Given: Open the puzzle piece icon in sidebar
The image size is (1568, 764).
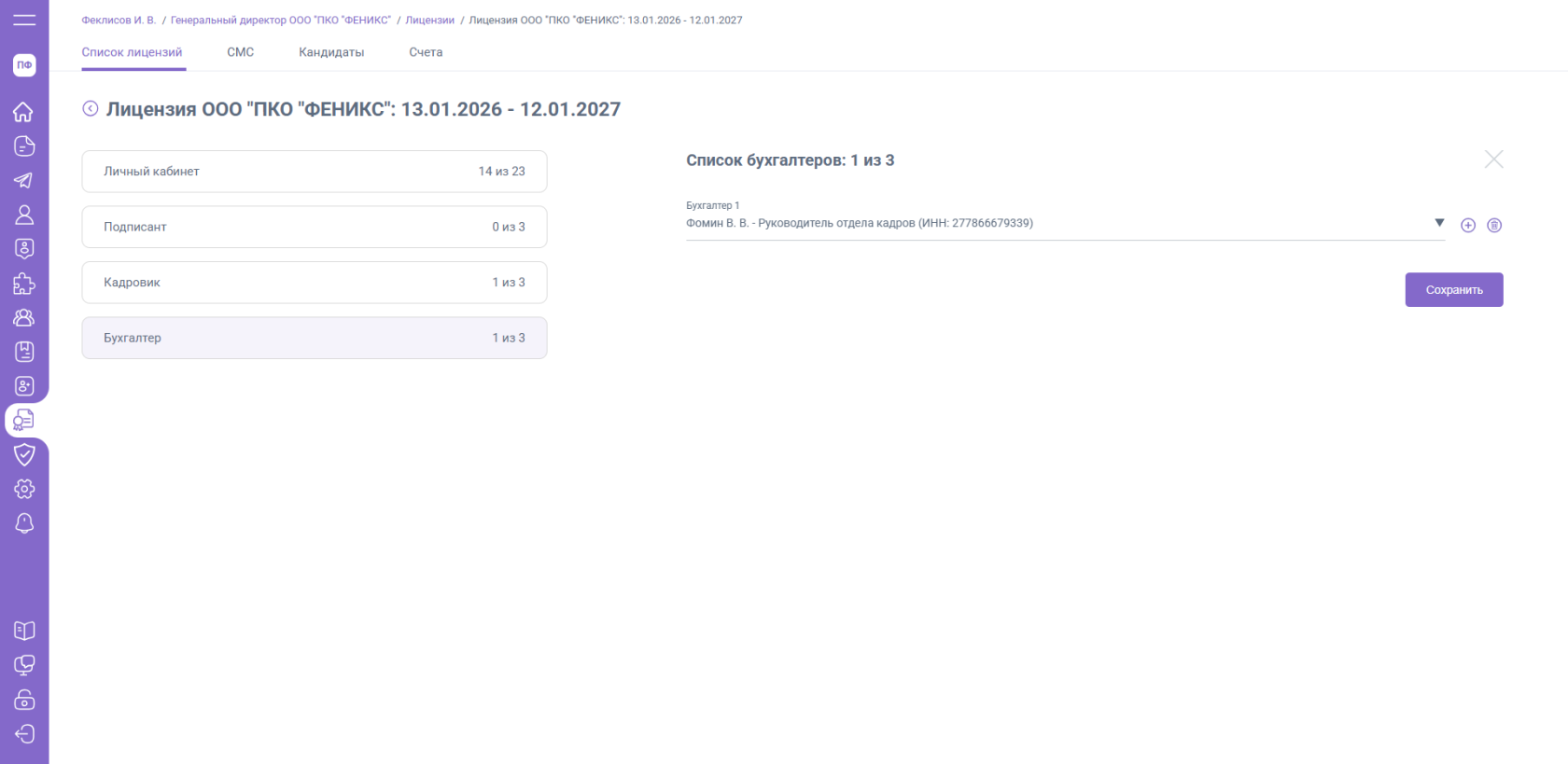Looking at the screenshot, I should click(x=23, y=284).
